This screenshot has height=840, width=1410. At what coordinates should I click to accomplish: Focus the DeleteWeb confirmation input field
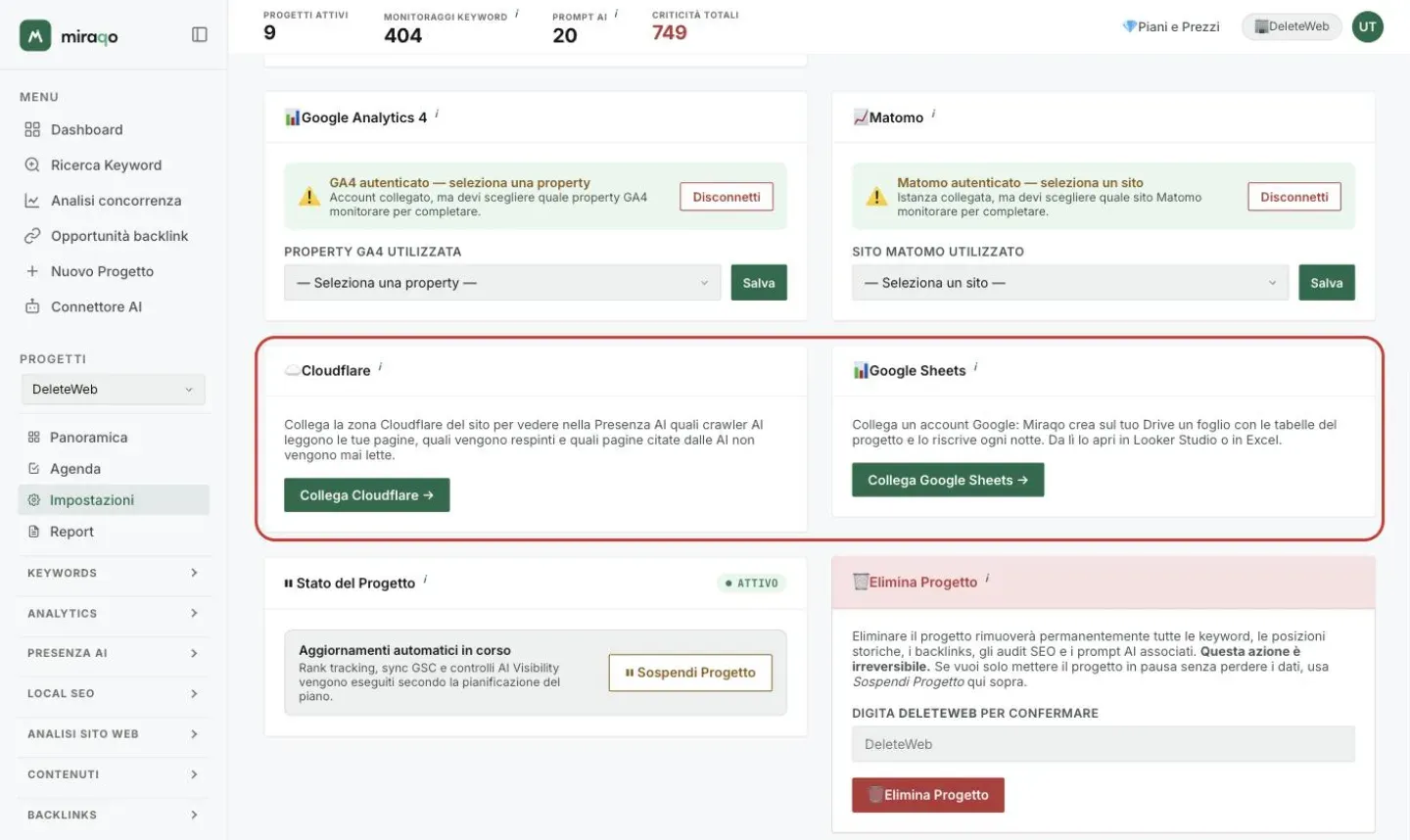[1104, 744]
